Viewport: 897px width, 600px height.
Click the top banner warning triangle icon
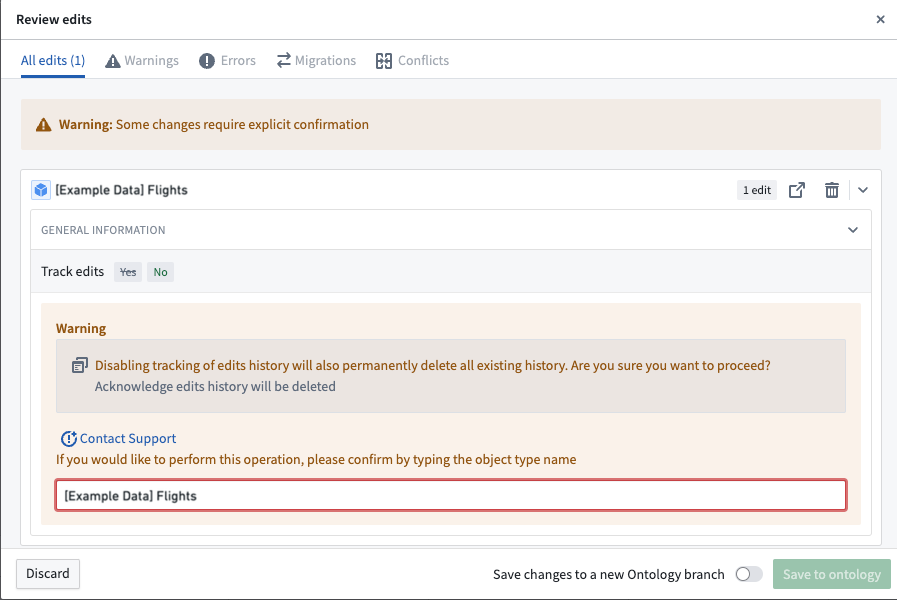pos(43,125)
